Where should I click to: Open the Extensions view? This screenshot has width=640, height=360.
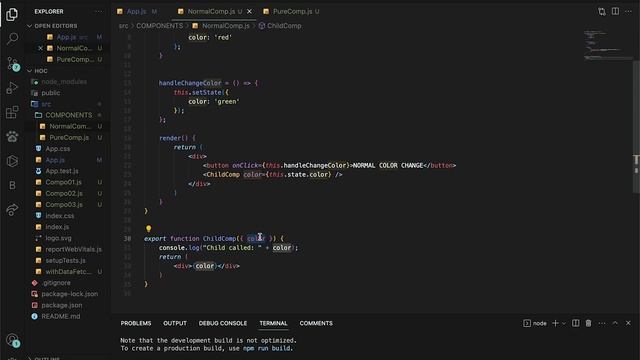12,112
